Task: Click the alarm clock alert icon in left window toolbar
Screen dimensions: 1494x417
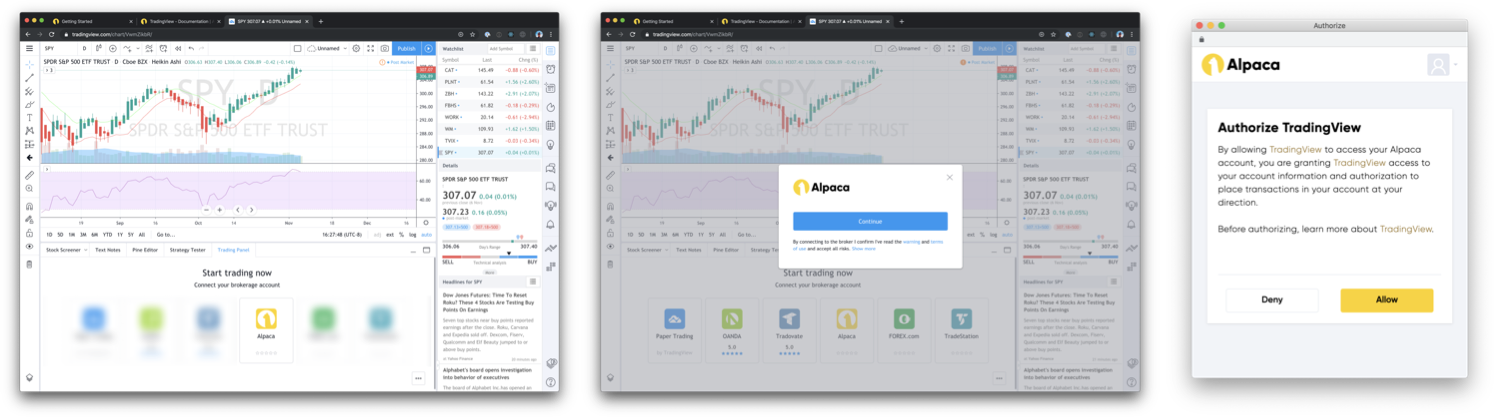Action: coord(163,48)
